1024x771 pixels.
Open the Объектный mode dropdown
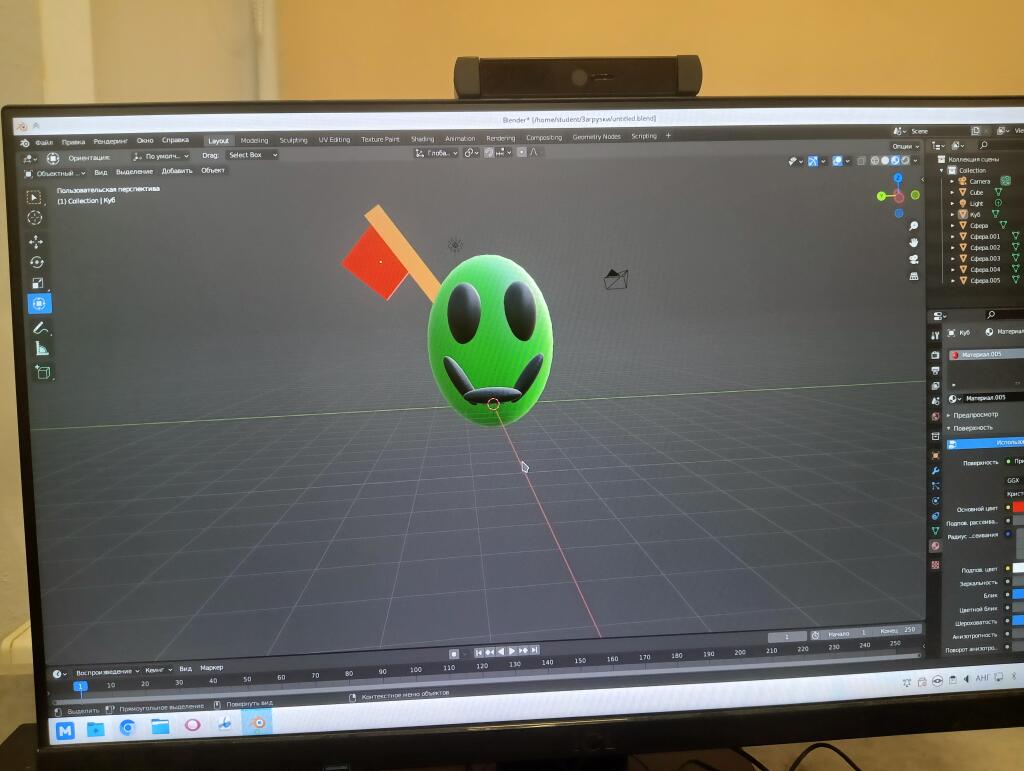(x=56, y=173)
